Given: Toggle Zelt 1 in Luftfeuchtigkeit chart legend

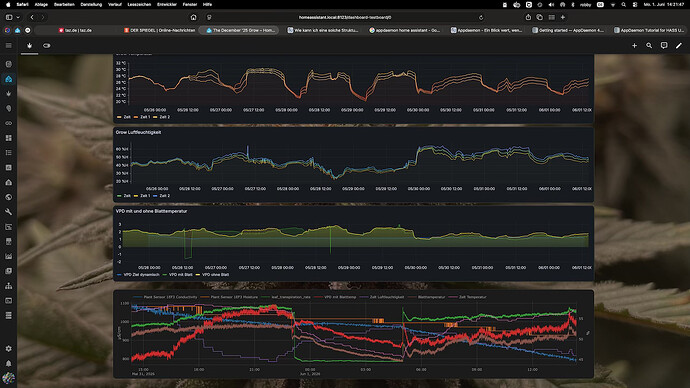Looking at the screenshot, I should pyautogui.click(x=142, y=196).
